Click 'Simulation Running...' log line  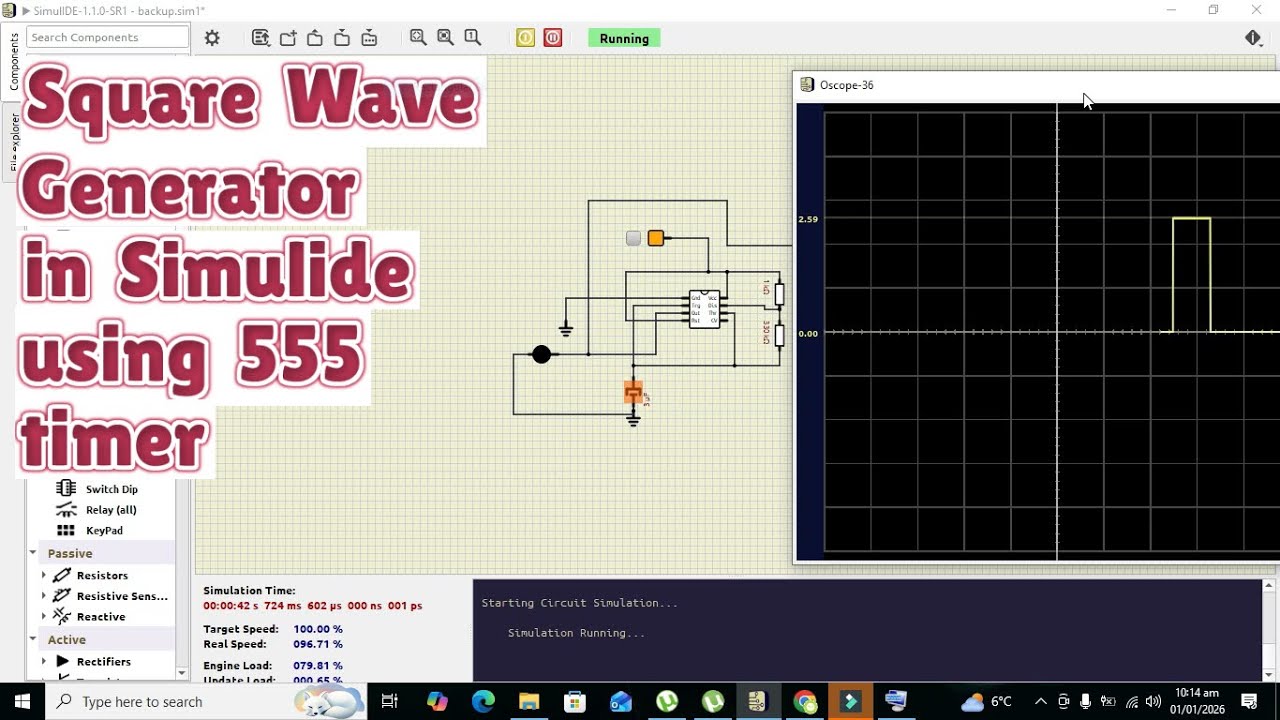tap(576, 633)
